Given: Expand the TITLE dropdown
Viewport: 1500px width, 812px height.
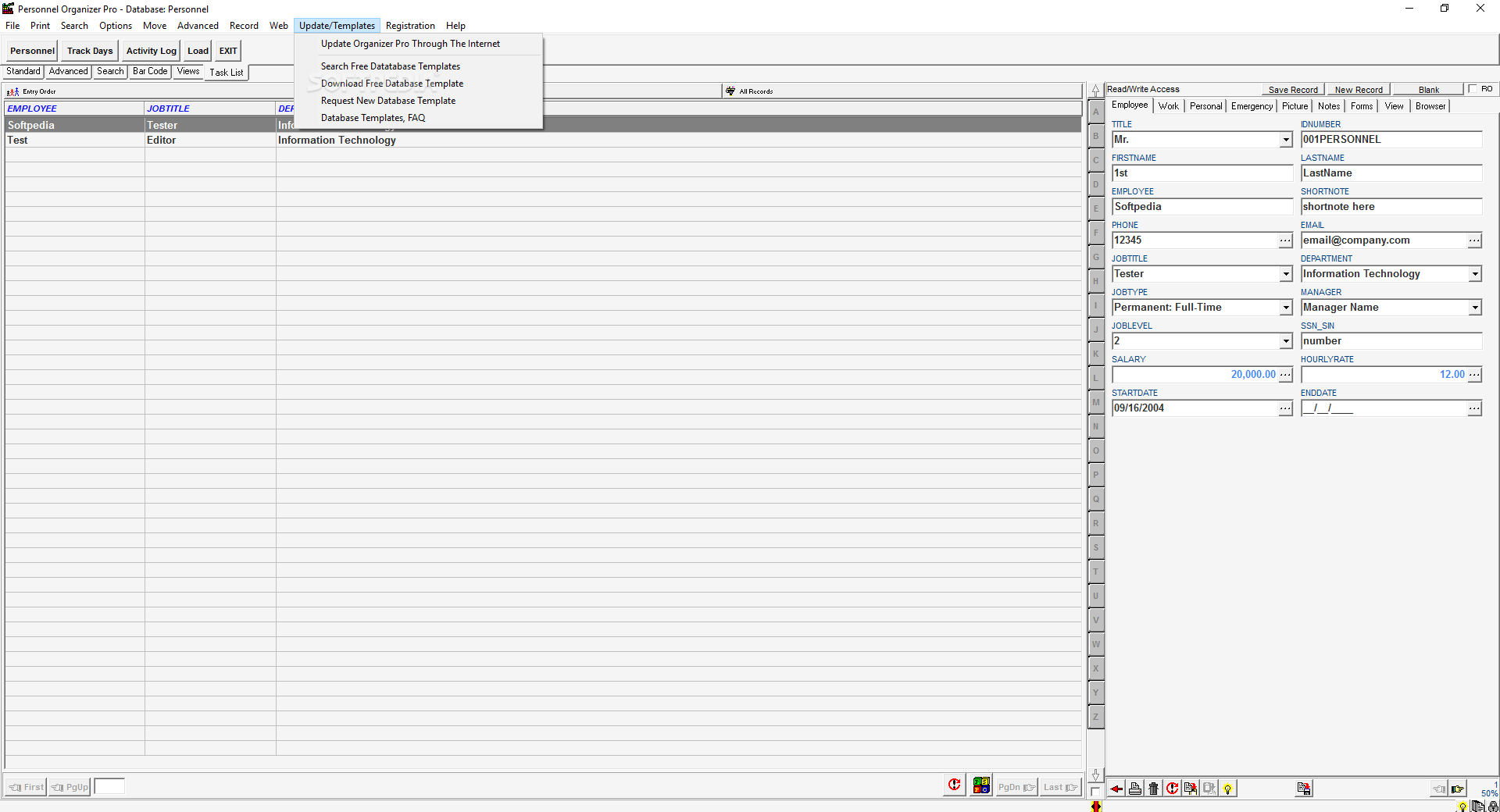Looking at the screenshot, I should pos(1286,140).
